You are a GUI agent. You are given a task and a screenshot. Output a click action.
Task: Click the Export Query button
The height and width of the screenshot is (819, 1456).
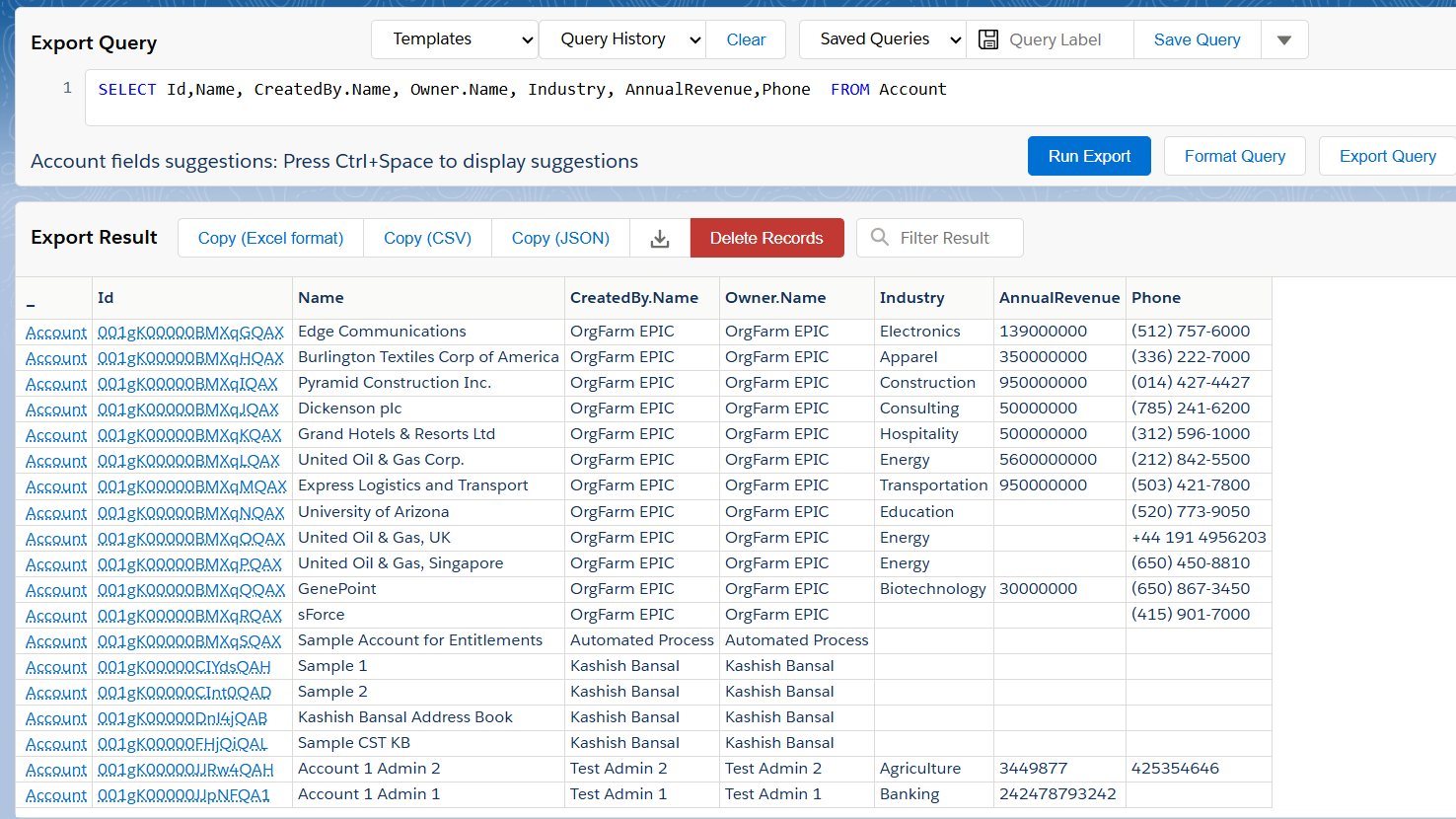pyautogui.click(x=1387, y=156)
